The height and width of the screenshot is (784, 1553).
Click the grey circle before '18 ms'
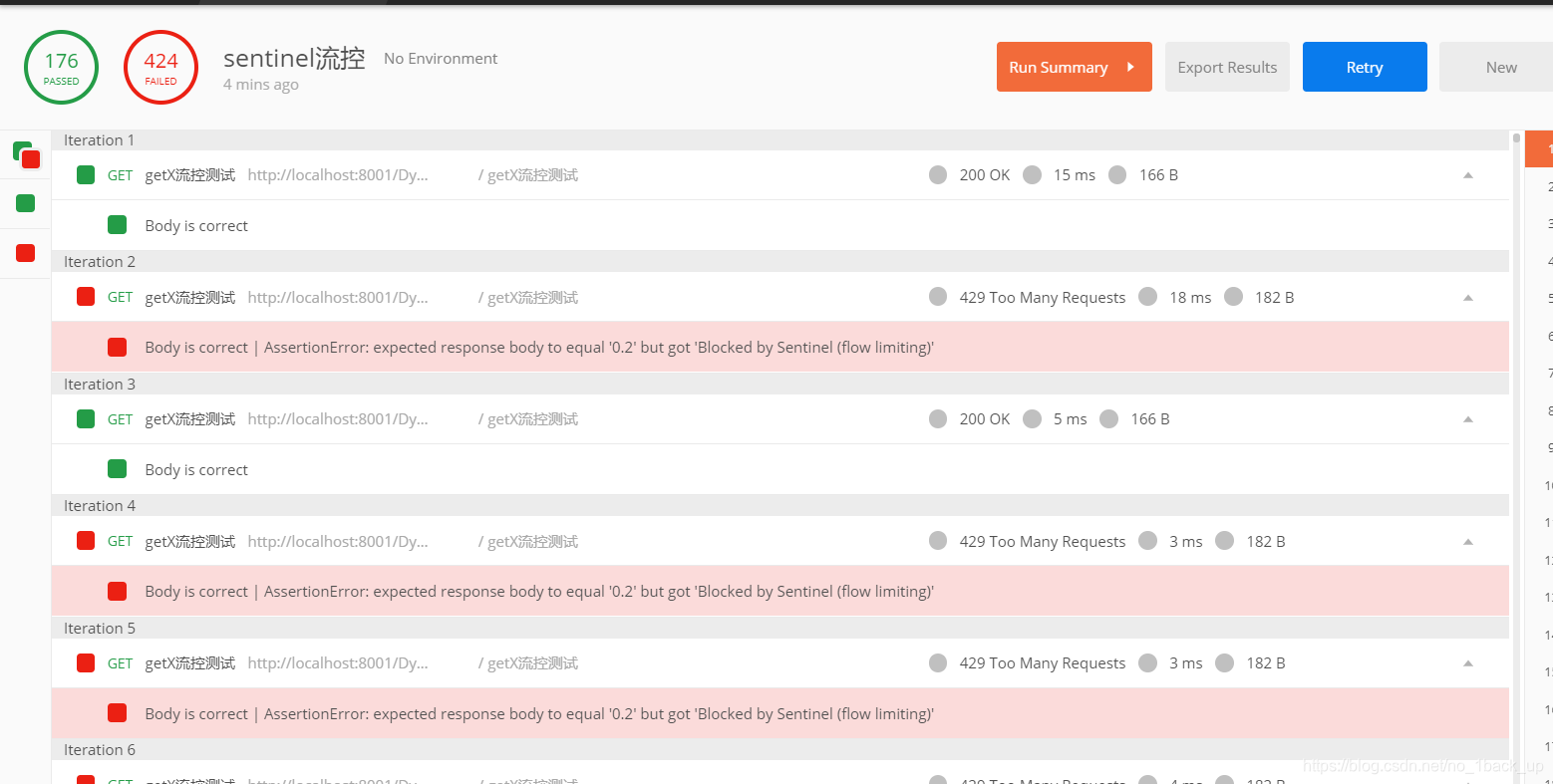click(1148, 297)
